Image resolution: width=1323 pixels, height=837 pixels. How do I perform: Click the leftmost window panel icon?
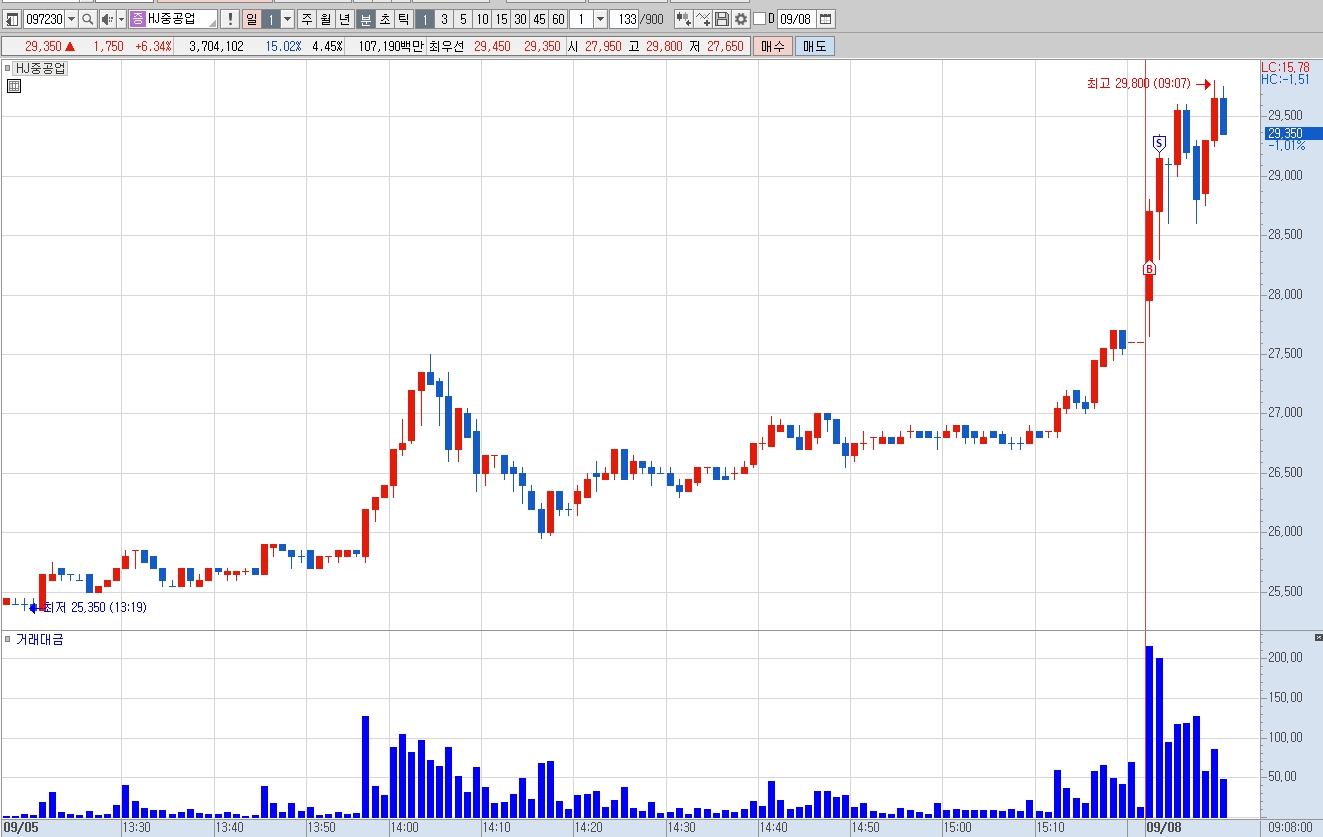tap(13, 19)
